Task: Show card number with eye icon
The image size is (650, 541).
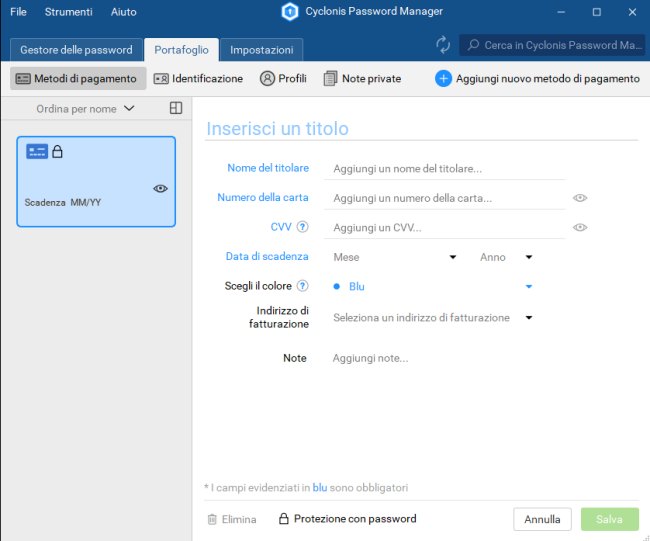Action: click(x=580, y=198)
